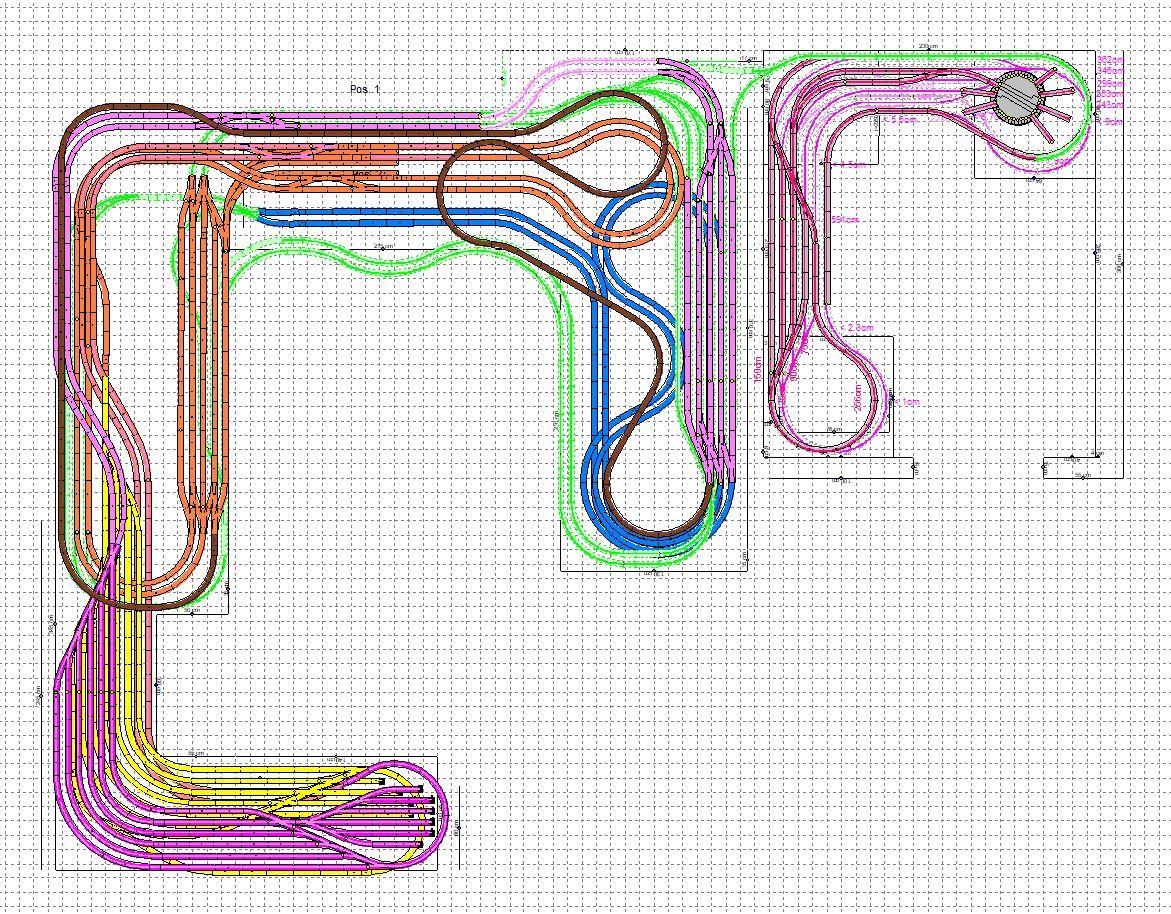This screenshot has height=914, width=1171.
Task: Click the "243cm" label near the turntable
Action: (x=1110, y=103)
